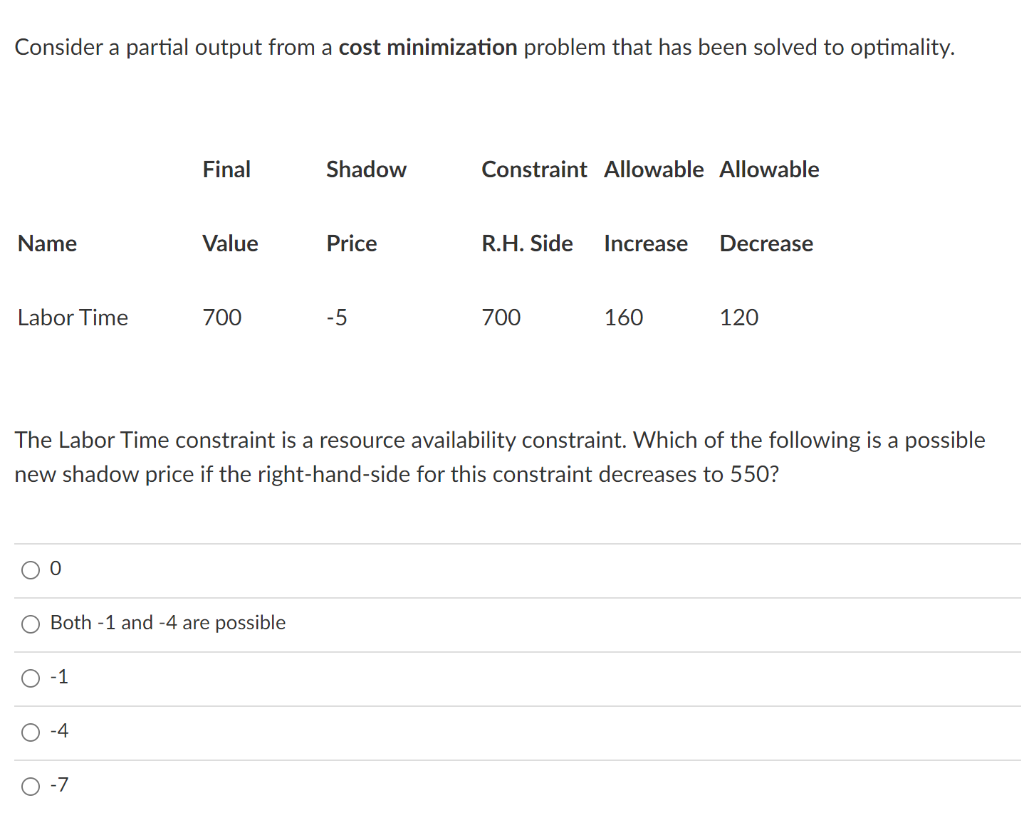Screen dimensions: 1024x830
Task: Click the label text "0"
Action: point(56,567)
